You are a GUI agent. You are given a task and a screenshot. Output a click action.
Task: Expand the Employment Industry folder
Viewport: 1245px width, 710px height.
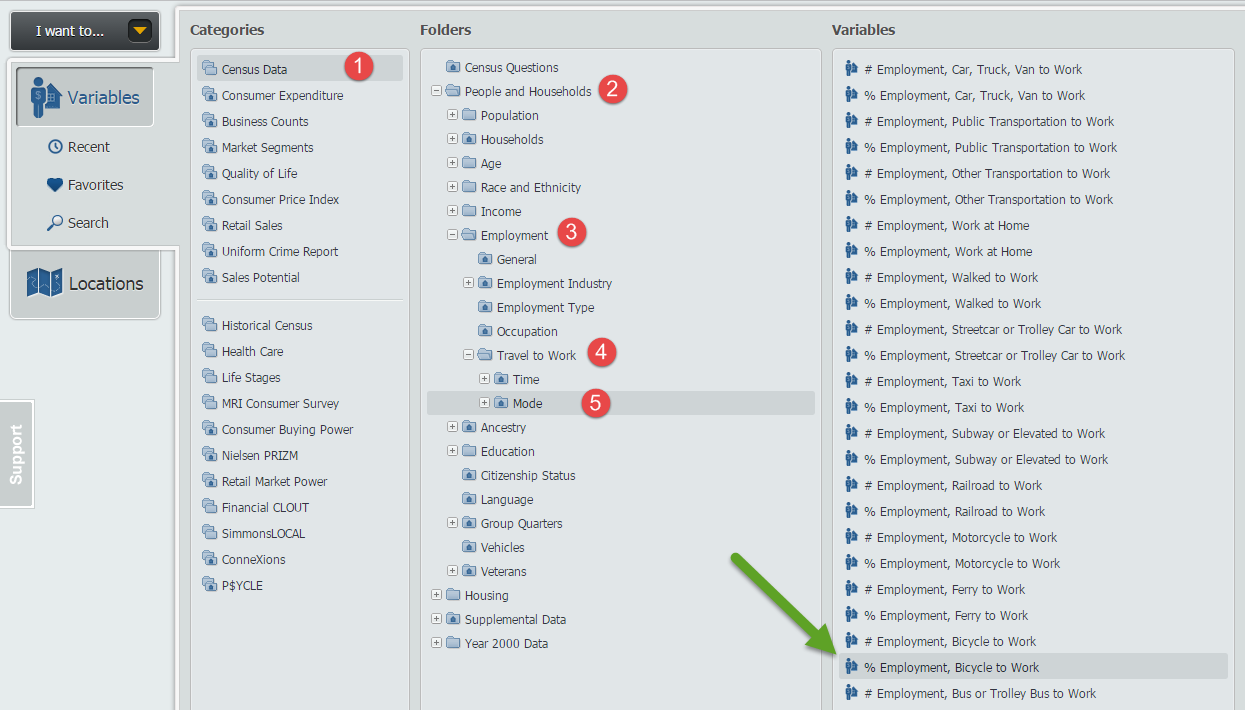[x=468, y=283]
